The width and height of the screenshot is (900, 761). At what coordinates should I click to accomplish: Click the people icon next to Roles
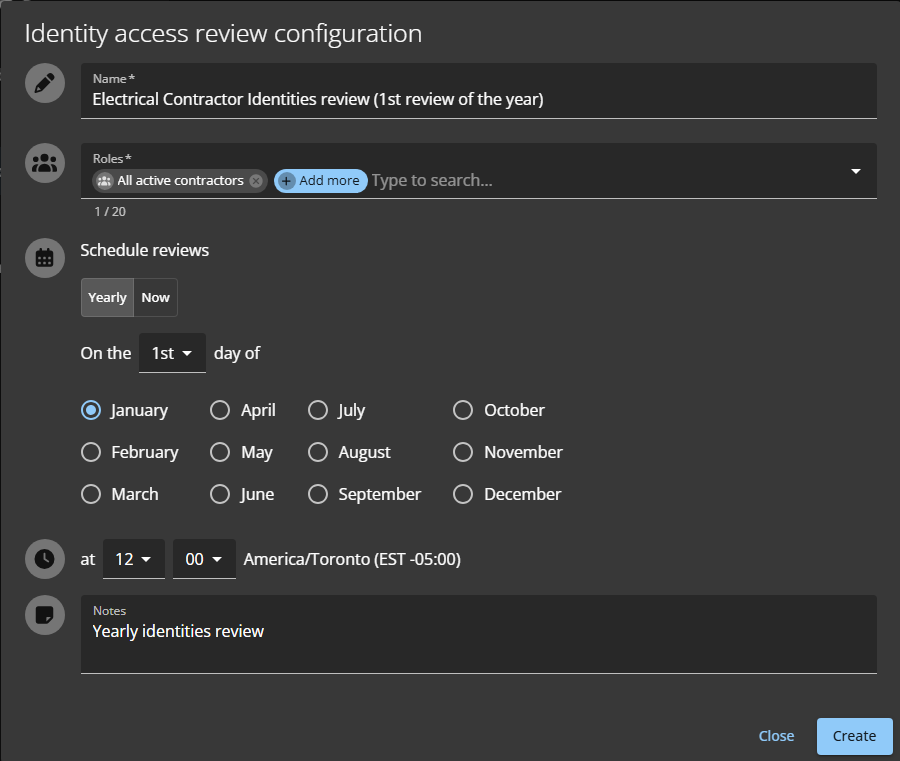tap(44, 162)
